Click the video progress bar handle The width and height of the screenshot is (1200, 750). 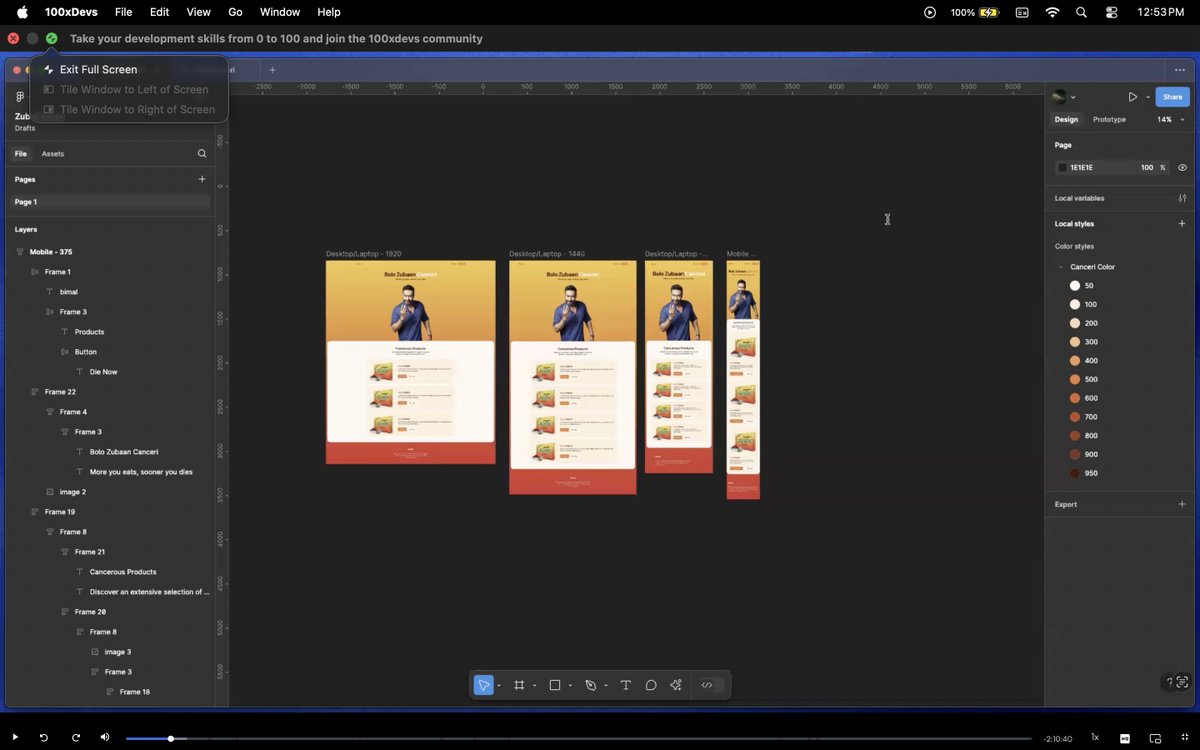click(171, 738)
